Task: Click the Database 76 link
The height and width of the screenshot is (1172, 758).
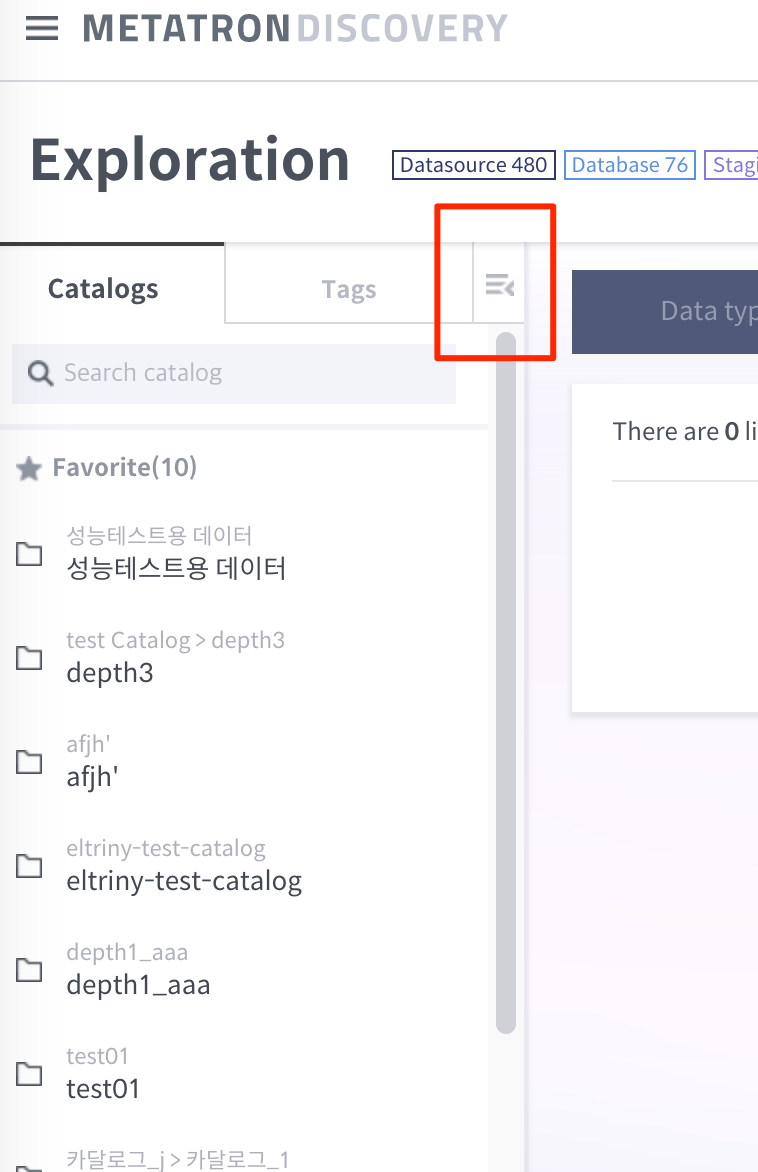Action: tap(629, 164)
